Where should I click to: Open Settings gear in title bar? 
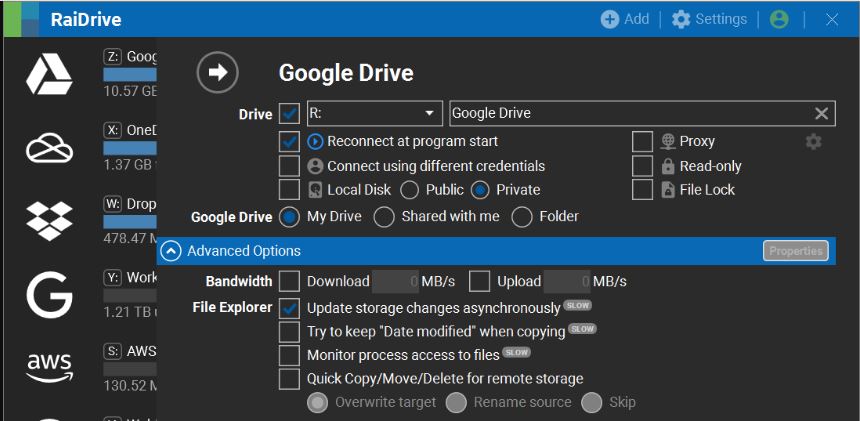[x=681, y=20]
